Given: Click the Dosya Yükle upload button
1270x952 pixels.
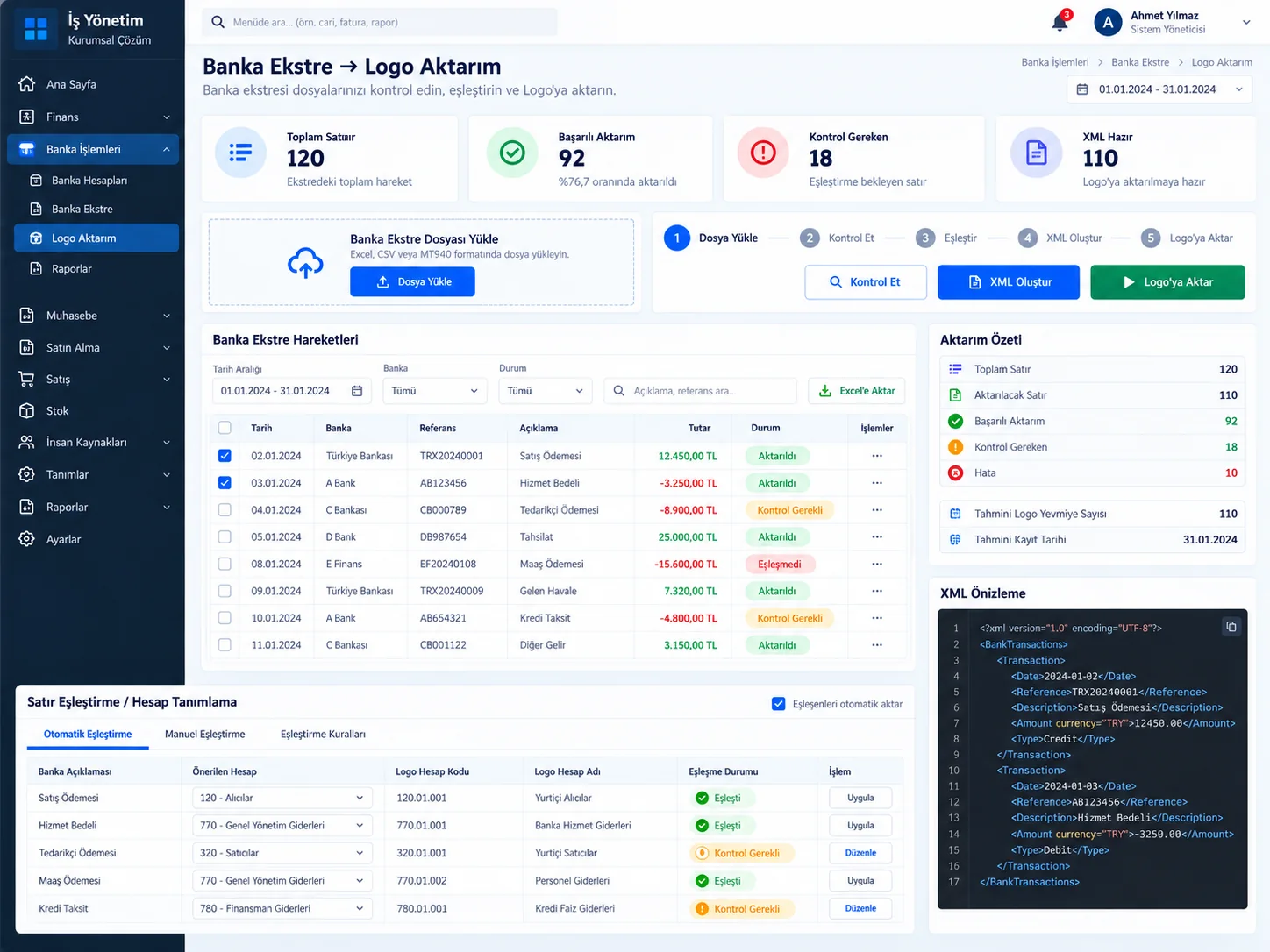Looking at the screenshot, I should pos(412,281).
